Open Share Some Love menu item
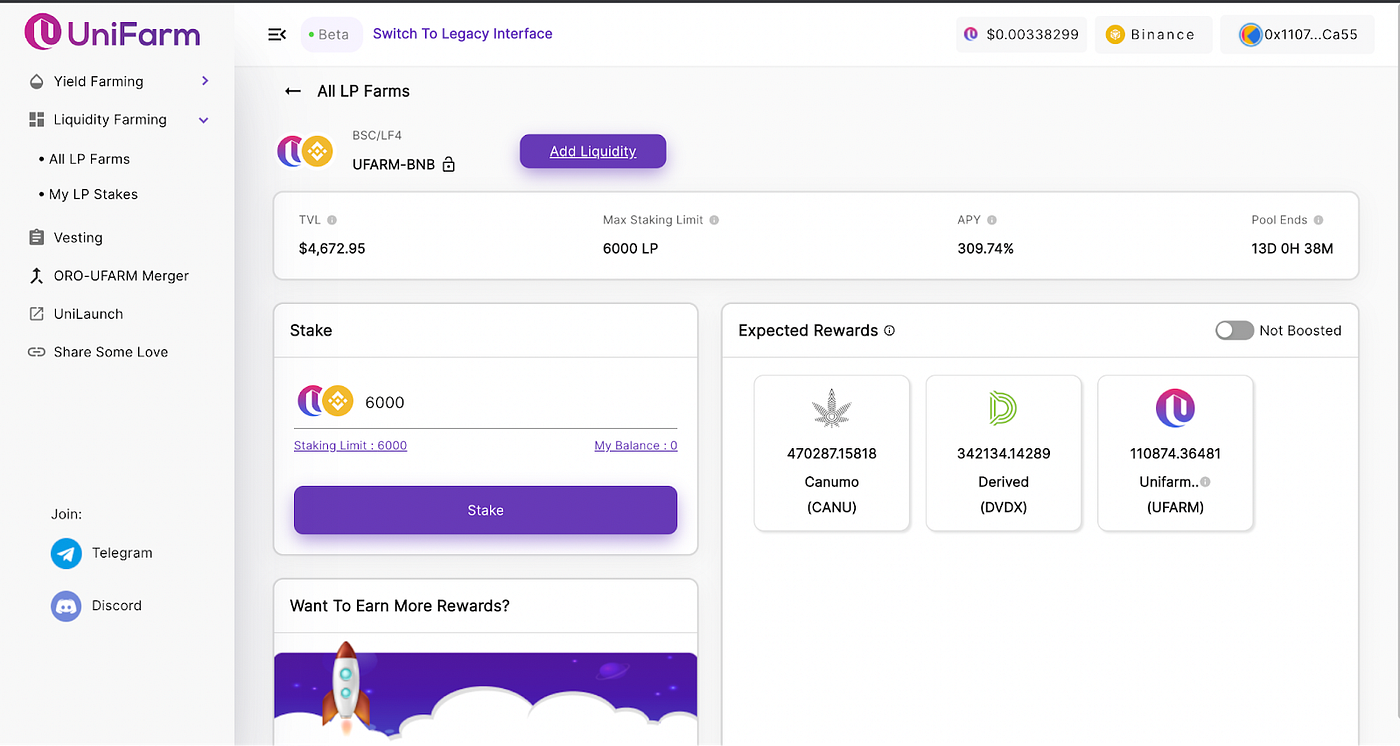The image size is (1400, 746). 111,352
